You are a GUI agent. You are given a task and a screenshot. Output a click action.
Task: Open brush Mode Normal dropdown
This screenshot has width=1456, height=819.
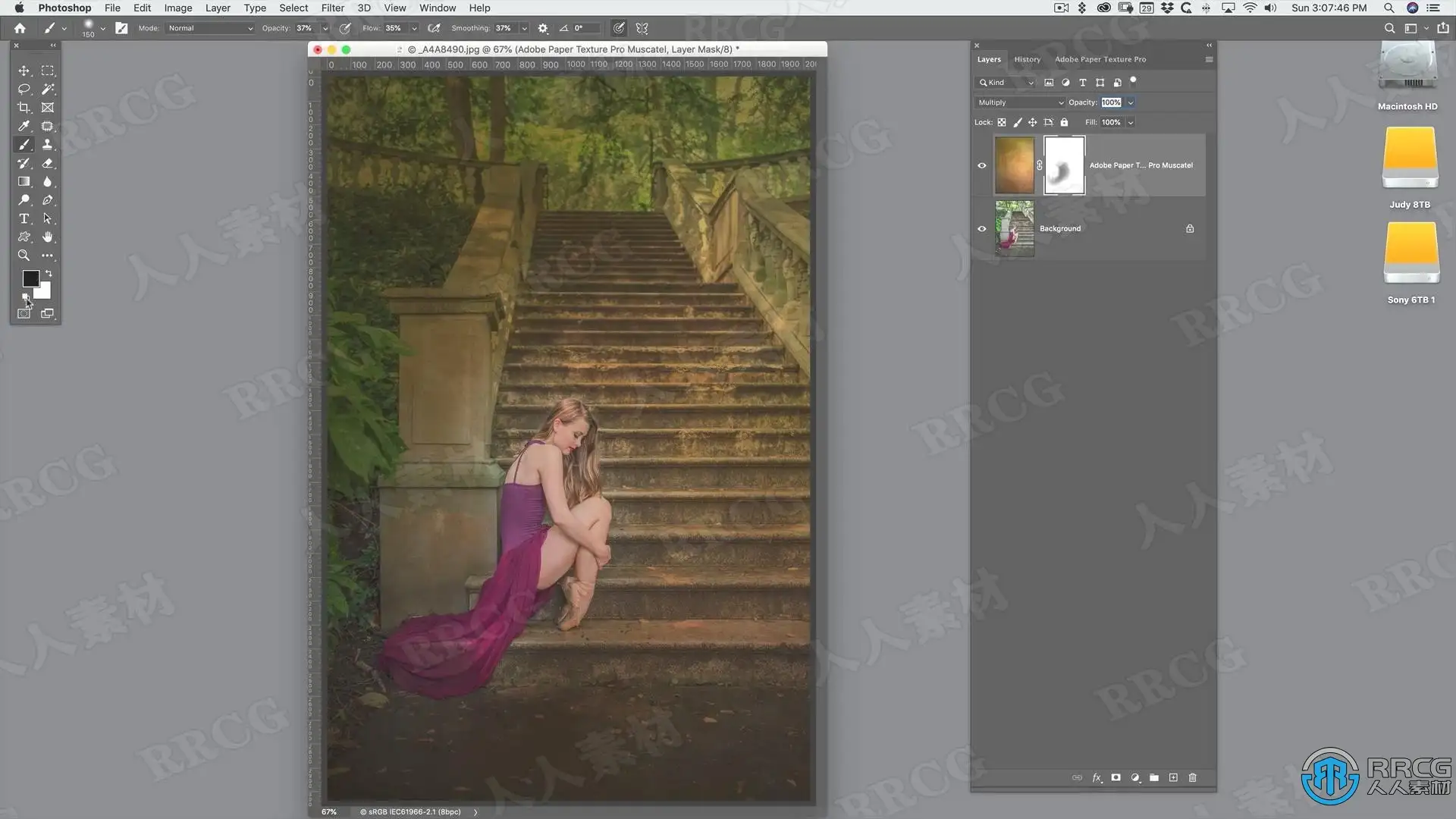tap(210, 28)
